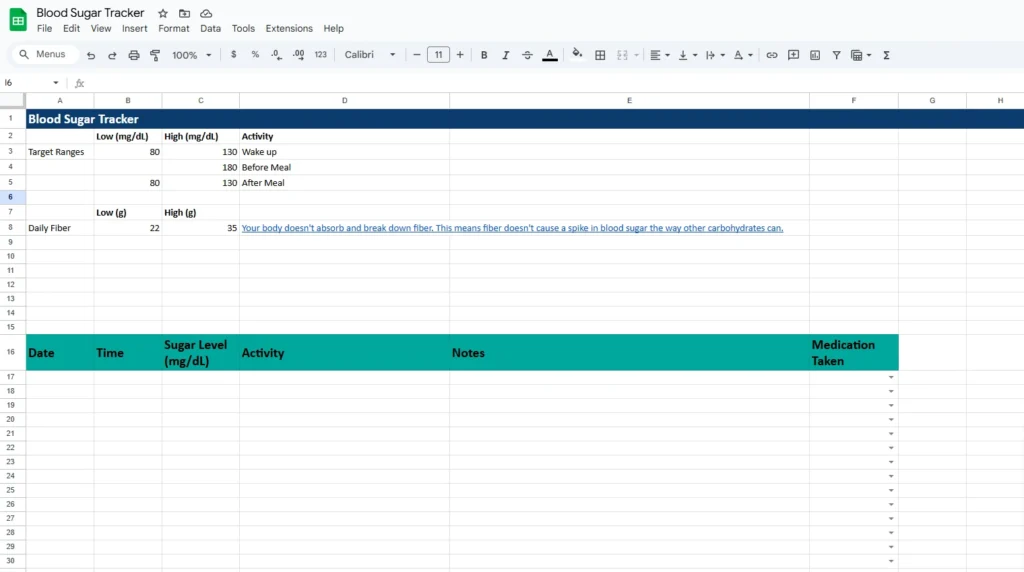The image size is (1024, 572).
Task: Click the create filter icon
Action: tap(836, 55)
